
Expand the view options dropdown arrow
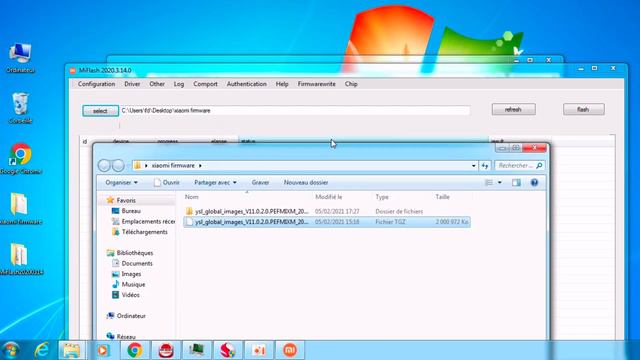click(x=500, y=182)
